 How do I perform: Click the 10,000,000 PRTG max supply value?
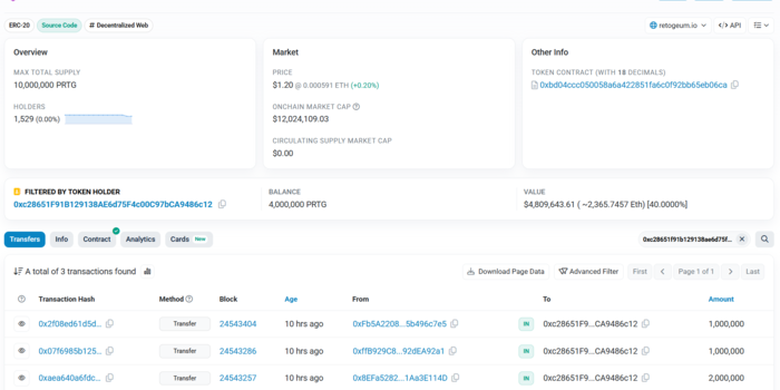click(x=45, y=85)
